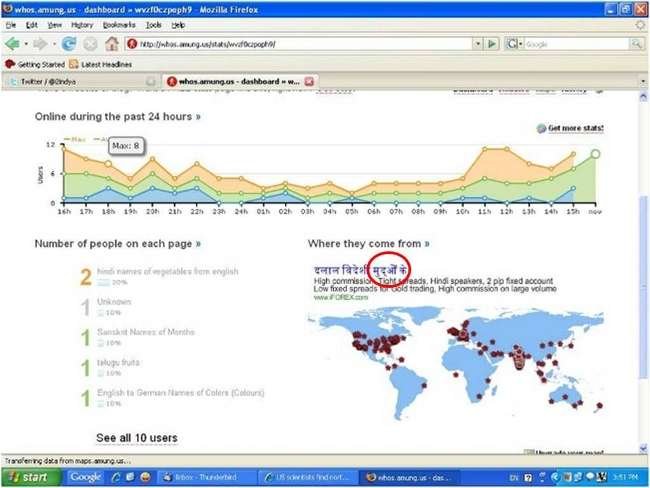Click the smiley quick launch icon
650x488 pixels.
tap(145, 477)
